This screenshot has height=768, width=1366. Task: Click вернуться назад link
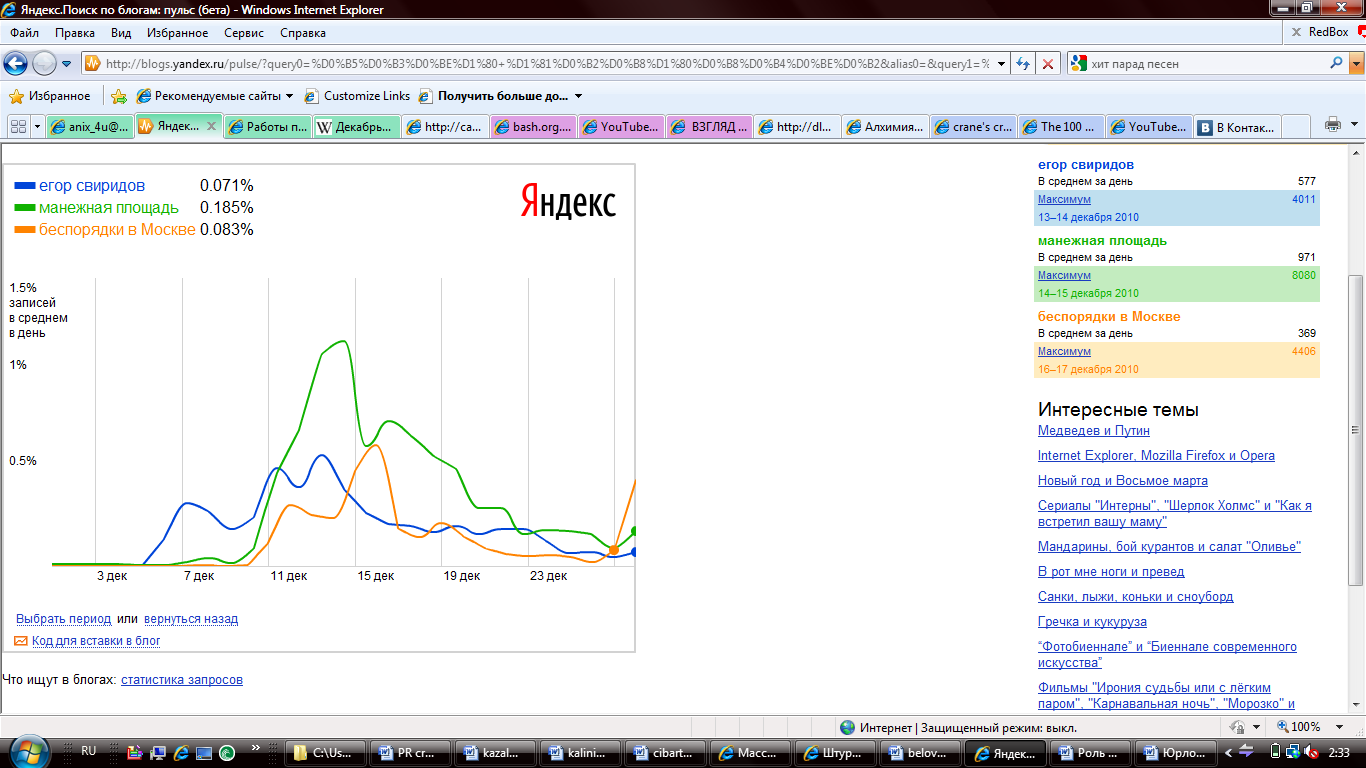tap(191, 619)
